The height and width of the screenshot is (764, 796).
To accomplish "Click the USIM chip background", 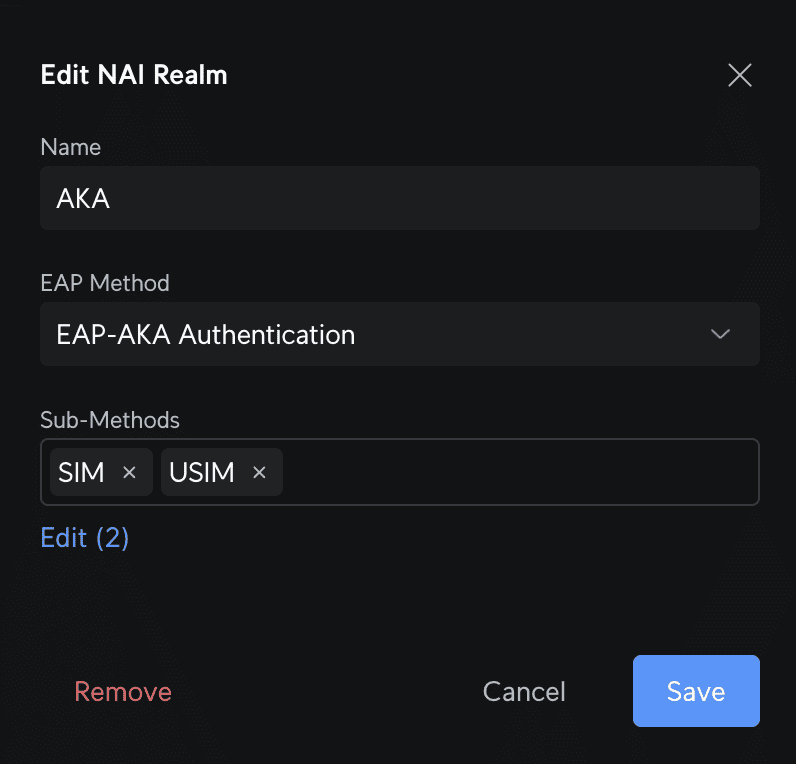I will coord(222,472).
